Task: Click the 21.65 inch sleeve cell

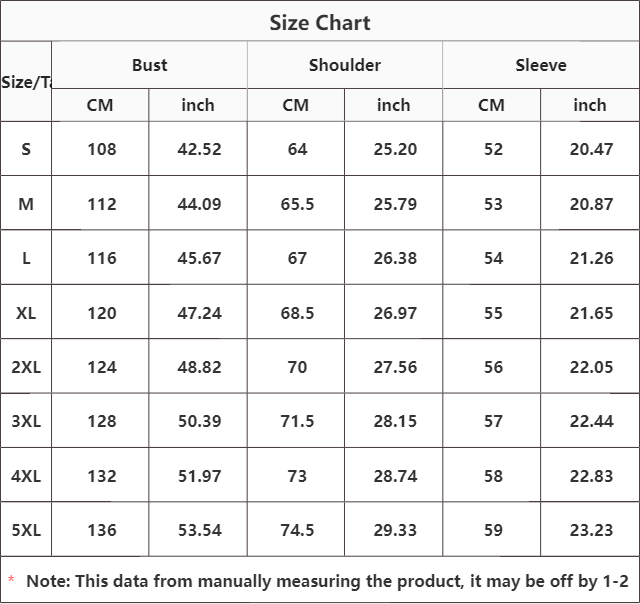Action: [591, 313]
